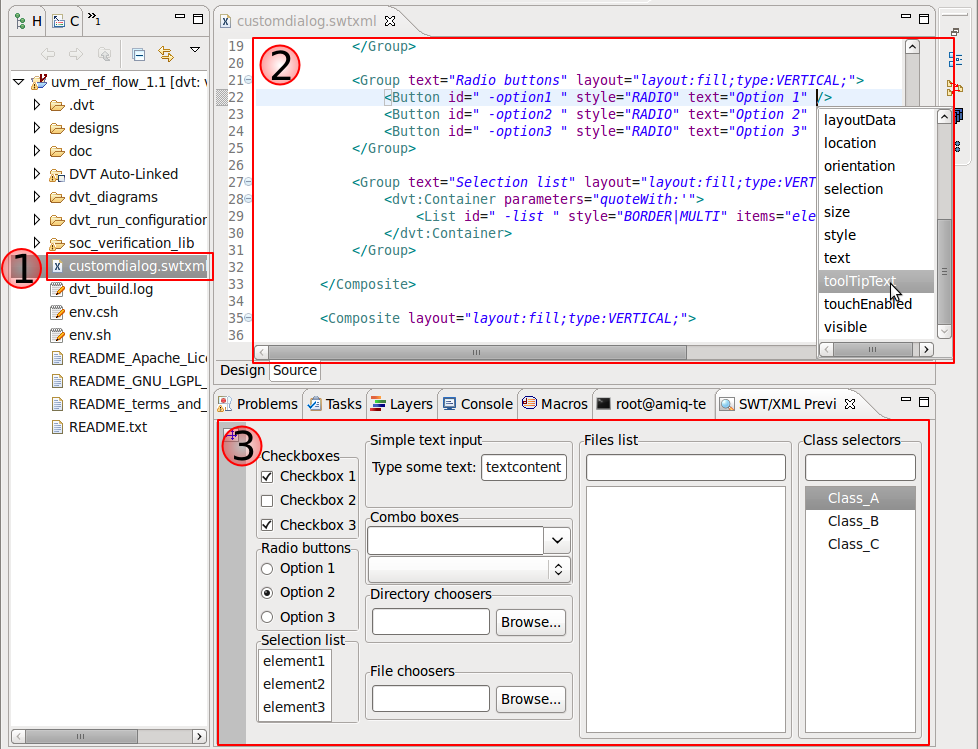Open the first Combo boxes dropdown arrow

[556, 540]
